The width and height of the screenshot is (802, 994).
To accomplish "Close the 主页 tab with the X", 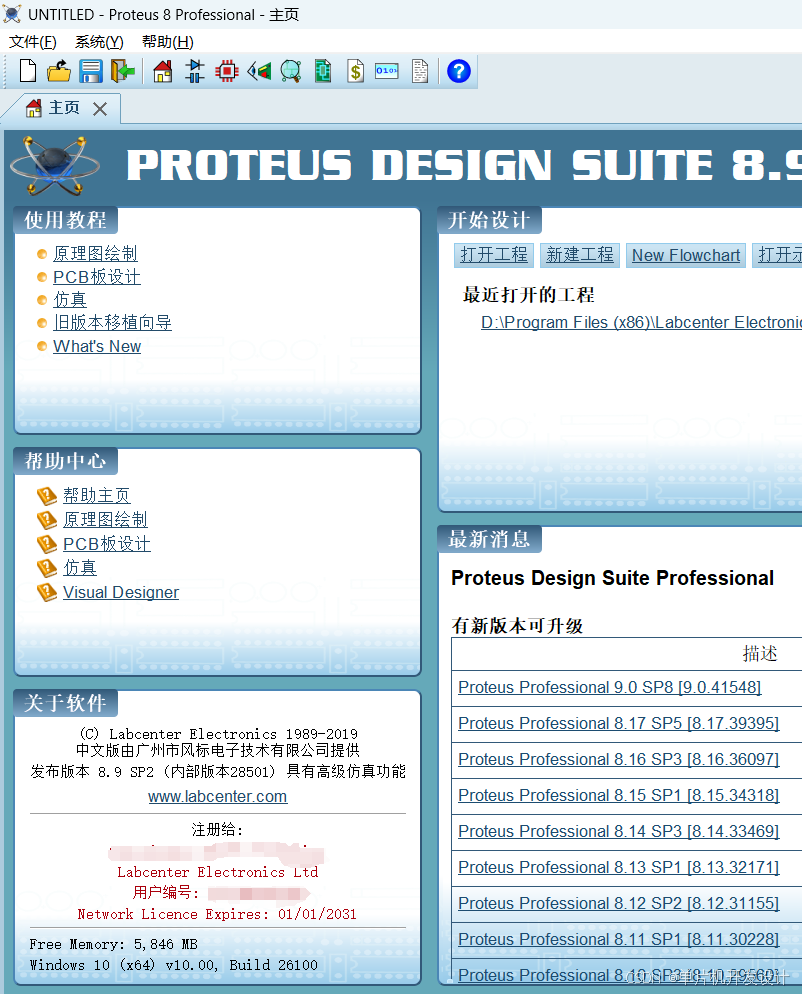I will pos(100,109).
